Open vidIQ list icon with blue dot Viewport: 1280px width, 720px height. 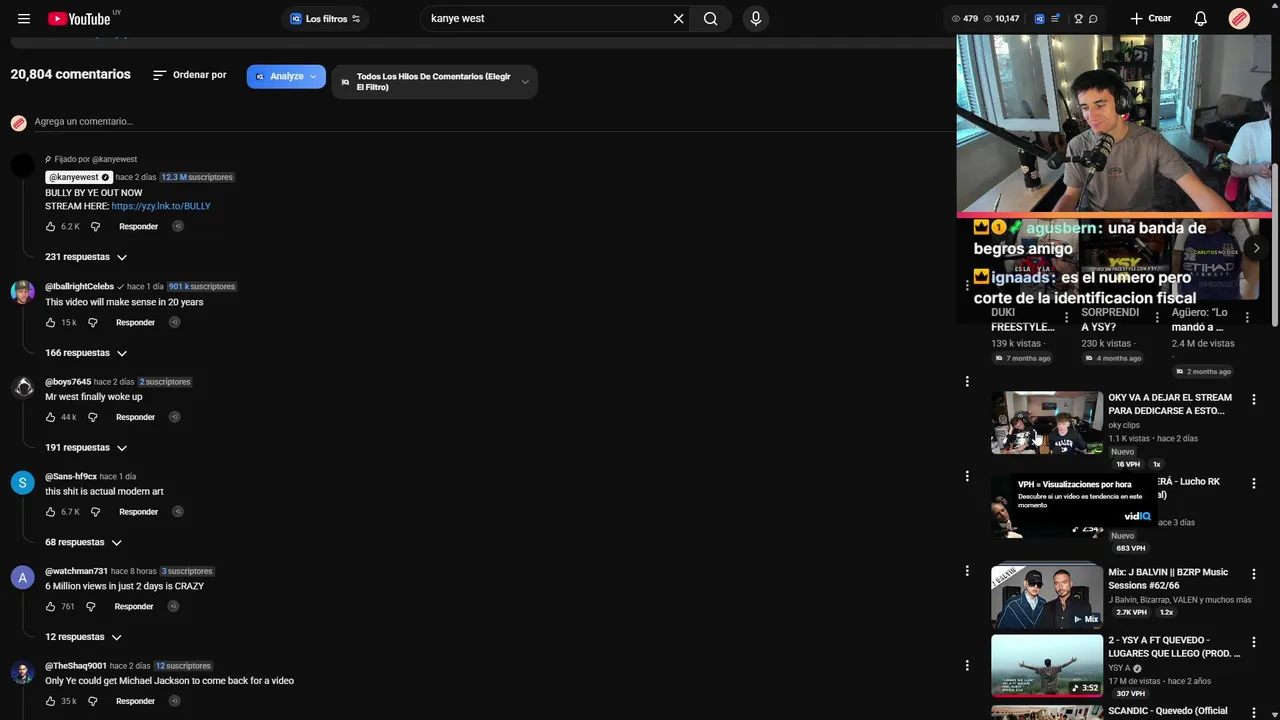coord(1055,18)
